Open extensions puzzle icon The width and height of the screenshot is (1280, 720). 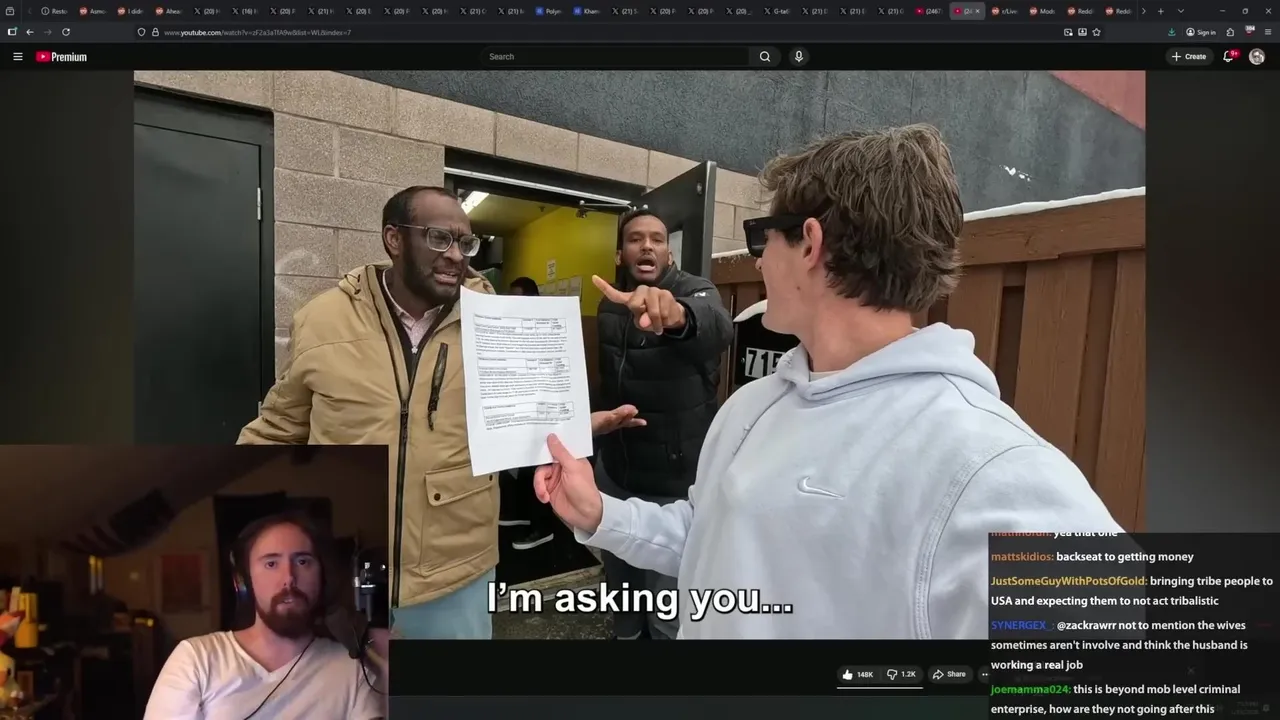1231,32
